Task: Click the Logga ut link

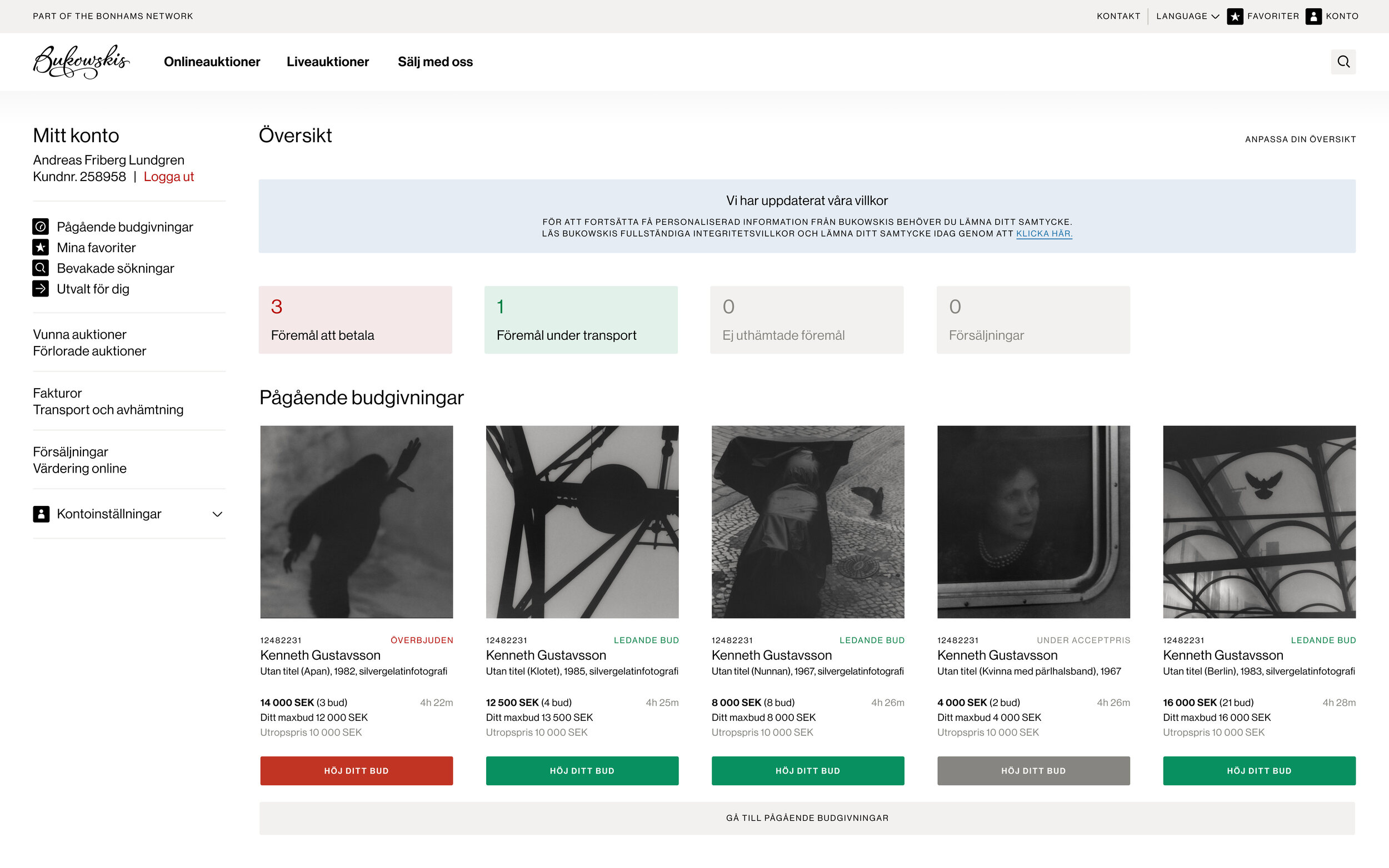Action: coord(169,177)
